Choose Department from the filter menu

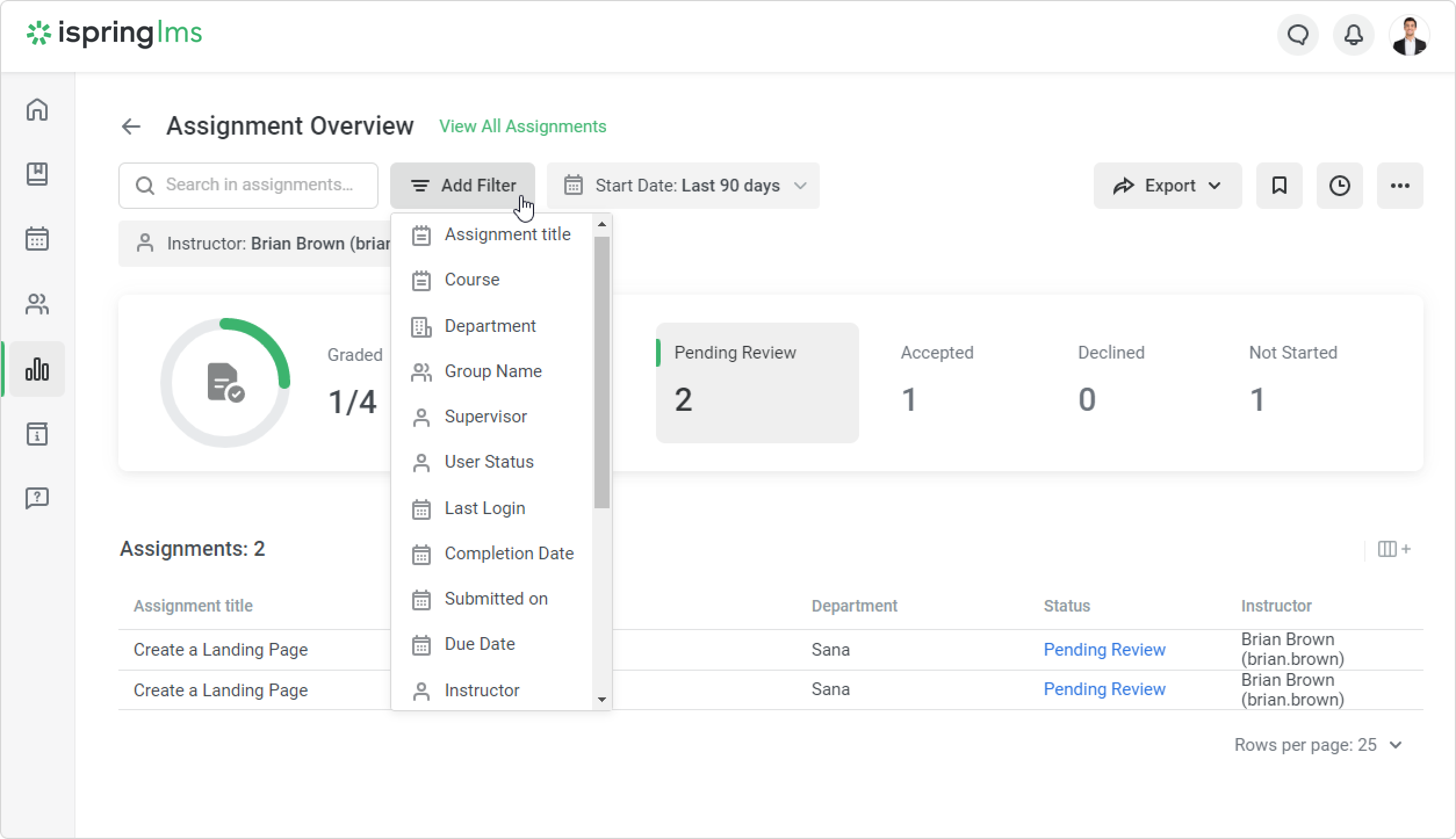point(489,326)
